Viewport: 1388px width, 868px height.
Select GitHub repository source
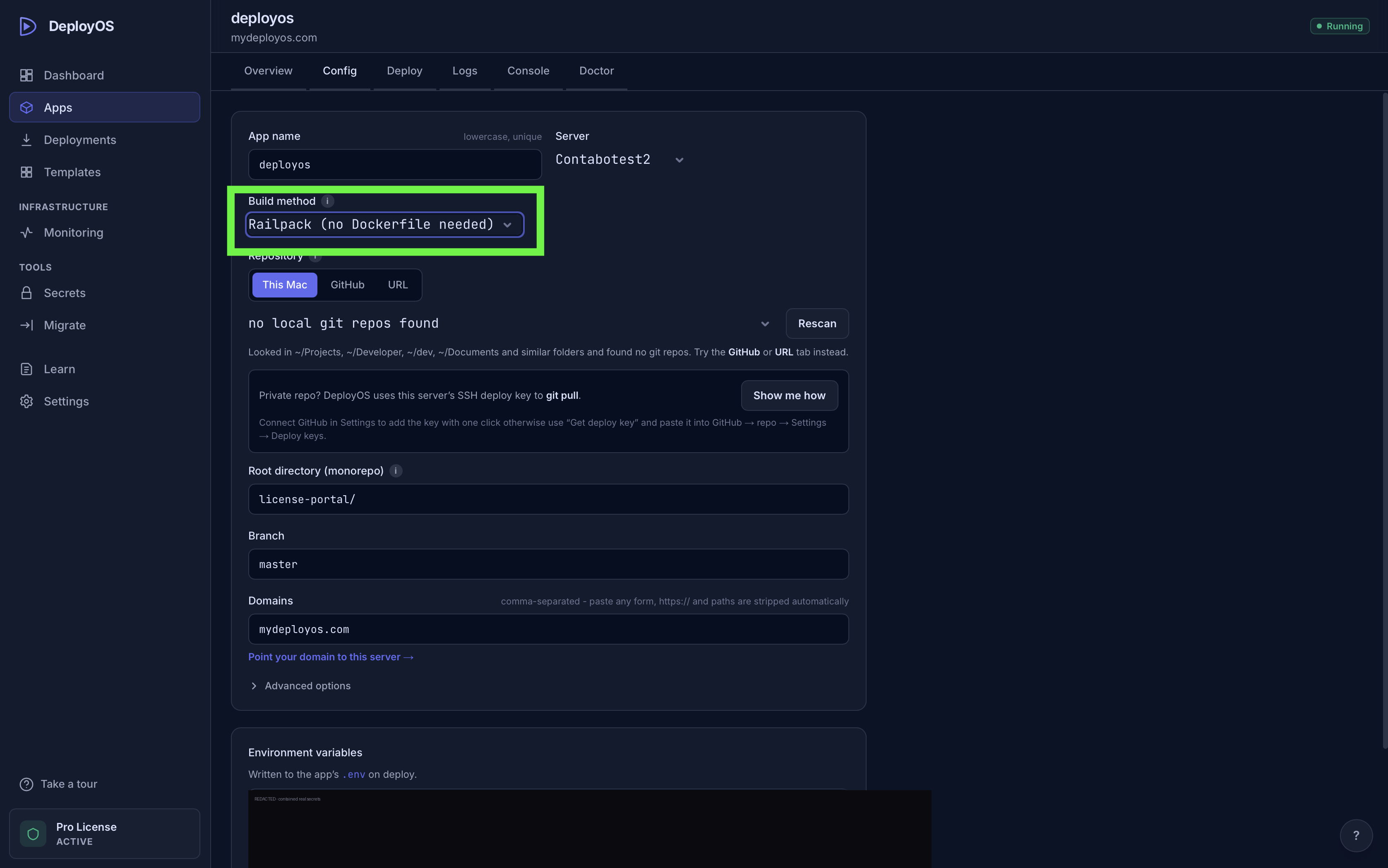[x=348, y=285]
